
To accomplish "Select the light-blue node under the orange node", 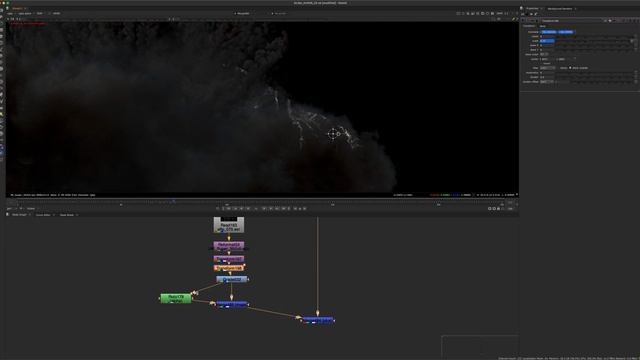I will coord(231,280).
